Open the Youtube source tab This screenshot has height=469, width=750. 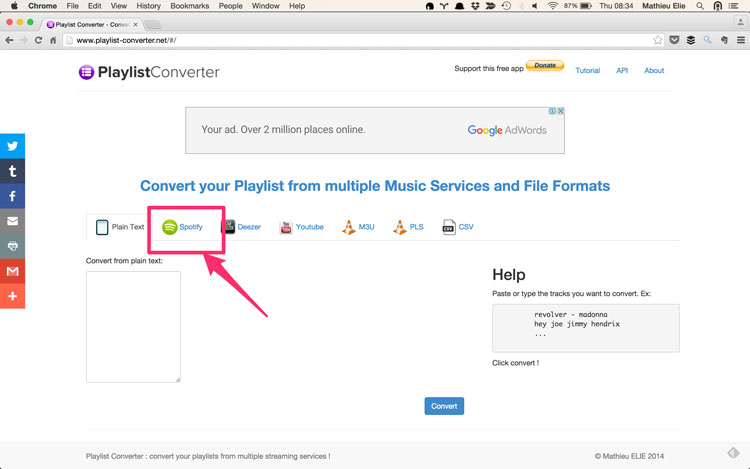[x=301, y=227]
